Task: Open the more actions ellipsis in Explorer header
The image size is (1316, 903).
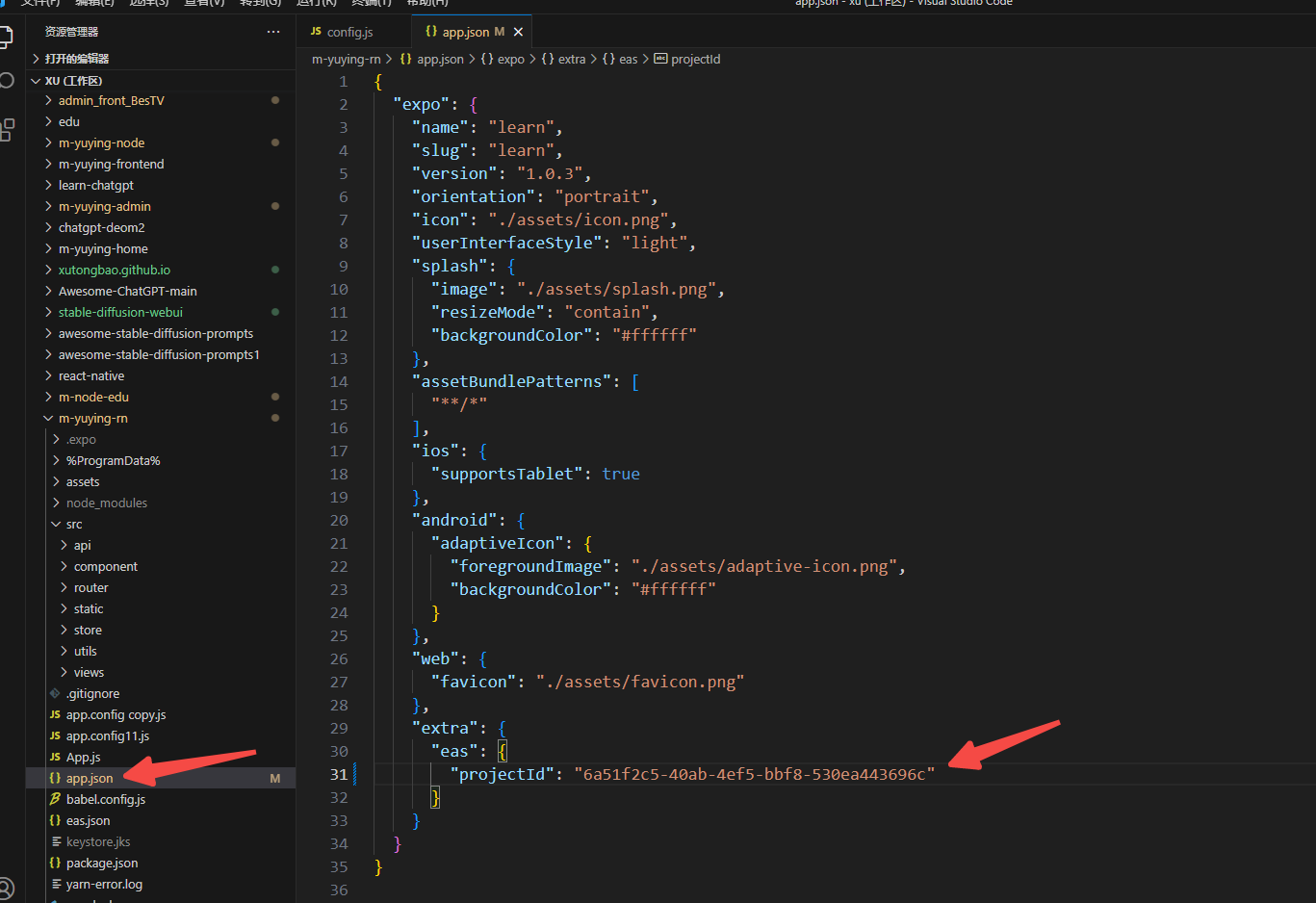Action: click(x=273, y=31)
